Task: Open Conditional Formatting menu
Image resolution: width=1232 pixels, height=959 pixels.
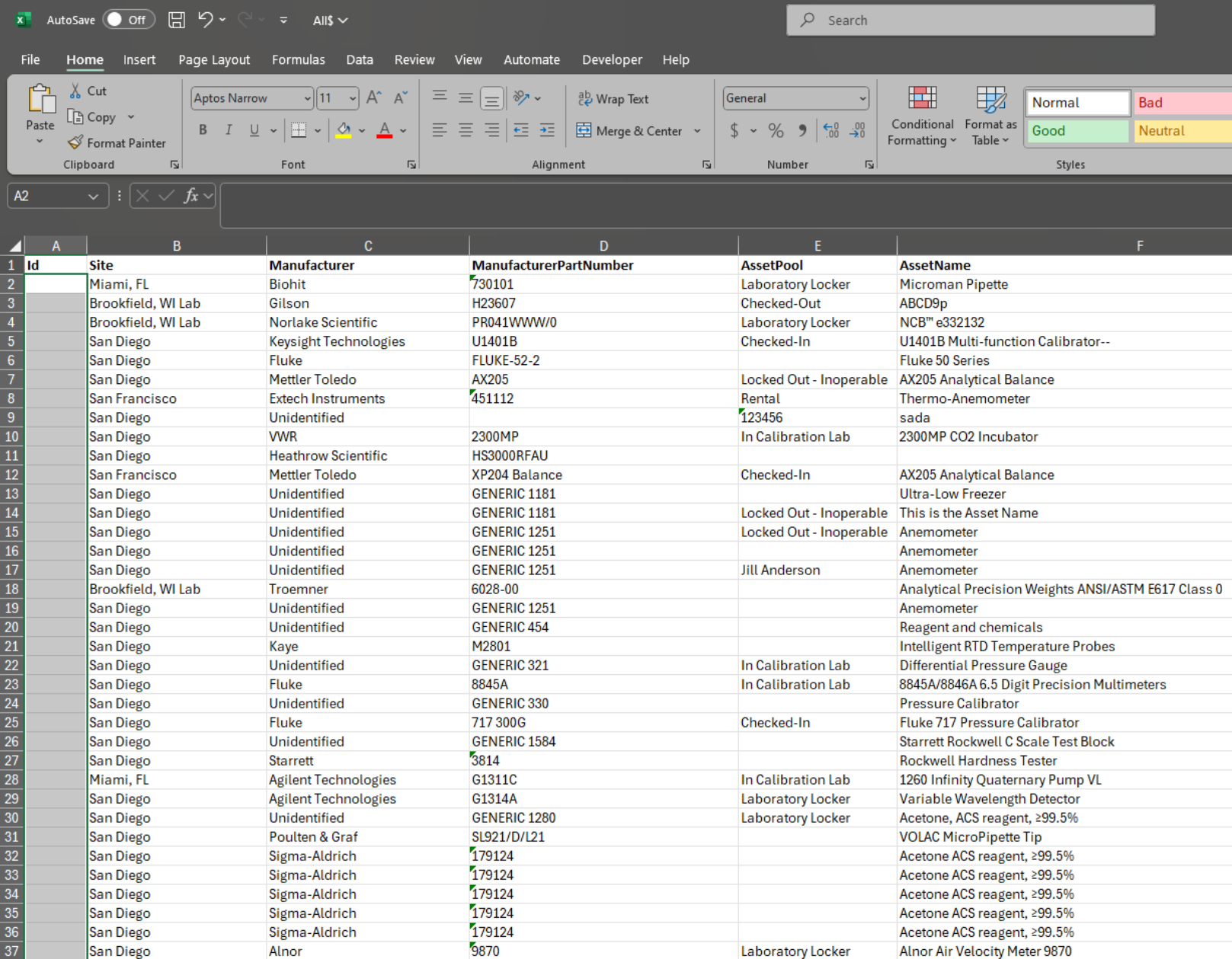Action: [922, 116]
